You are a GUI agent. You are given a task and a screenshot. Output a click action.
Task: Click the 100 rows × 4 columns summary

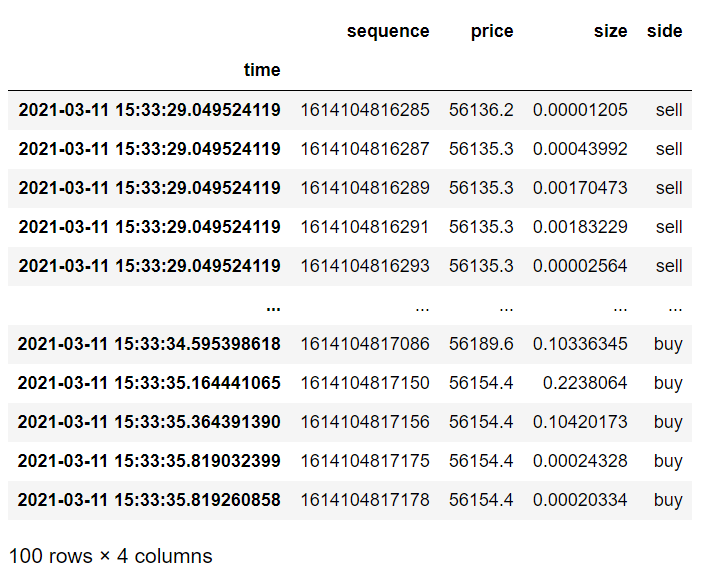(110, 556)
